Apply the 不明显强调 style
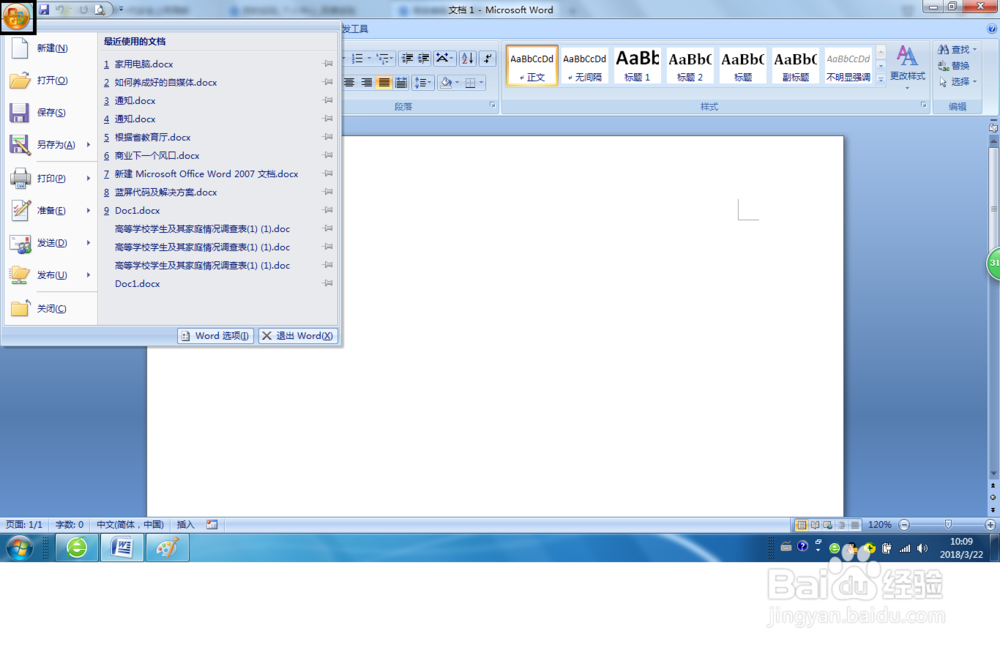 coord(848,66)
